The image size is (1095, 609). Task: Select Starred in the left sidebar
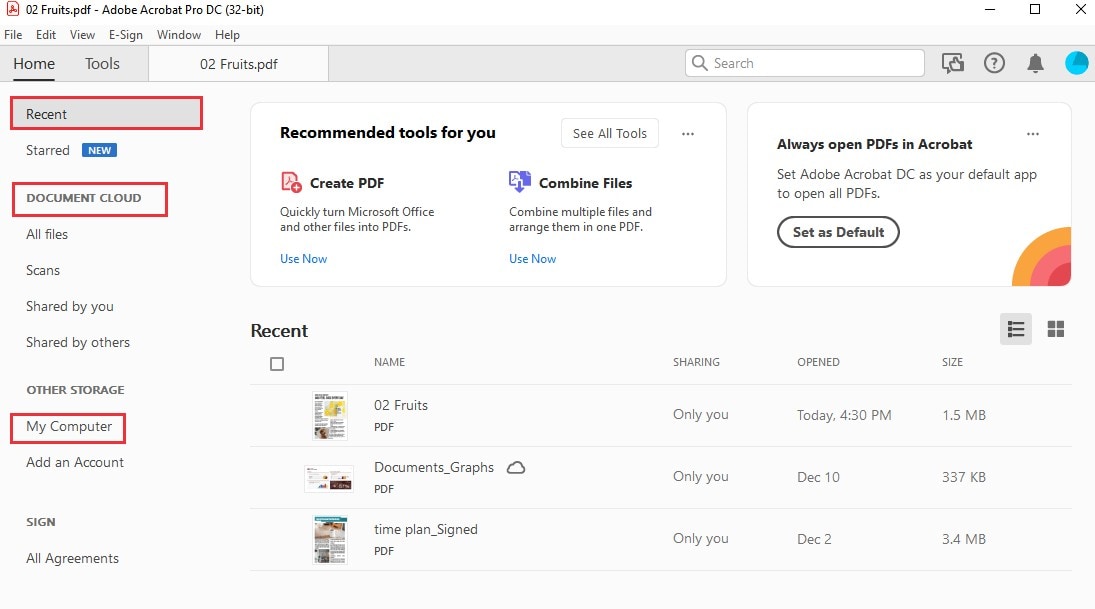(x=47, y=150)
